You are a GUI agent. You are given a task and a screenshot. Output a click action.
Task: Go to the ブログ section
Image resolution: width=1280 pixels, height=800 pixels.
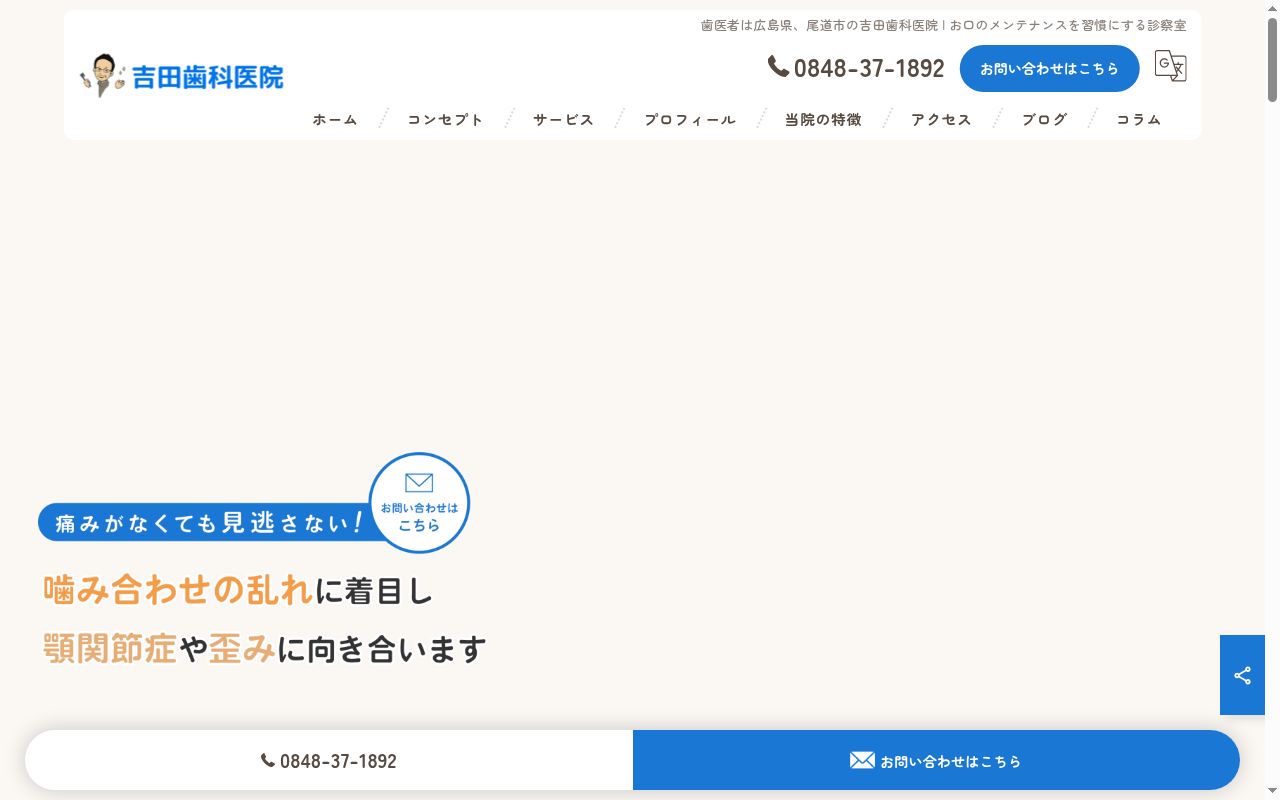(x=1045, y=119)
